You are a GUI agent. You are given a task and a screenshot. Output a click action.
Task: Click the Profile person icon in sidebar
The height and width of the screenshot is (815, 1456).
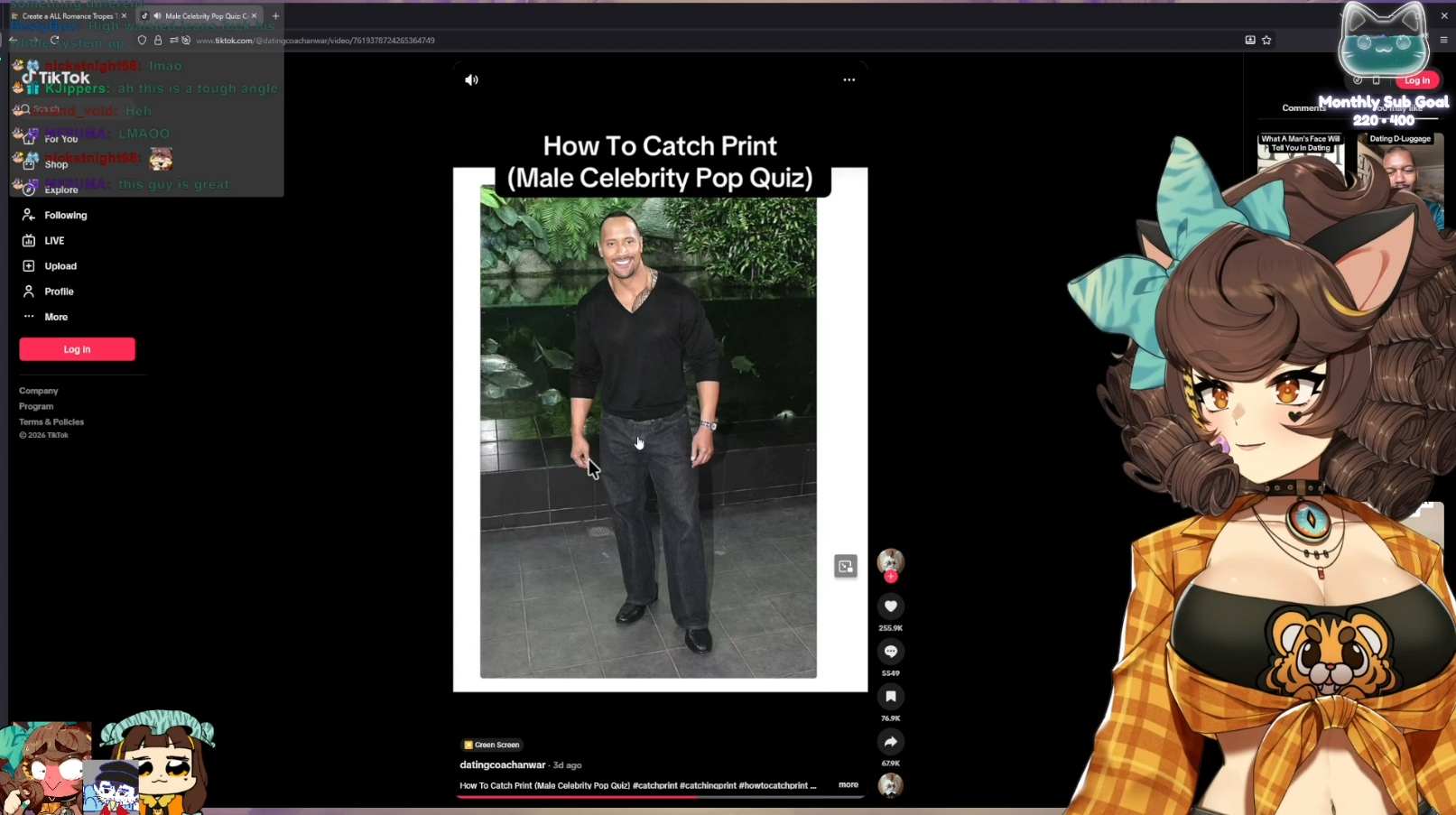pyautogui.click(x=29, y=292)
